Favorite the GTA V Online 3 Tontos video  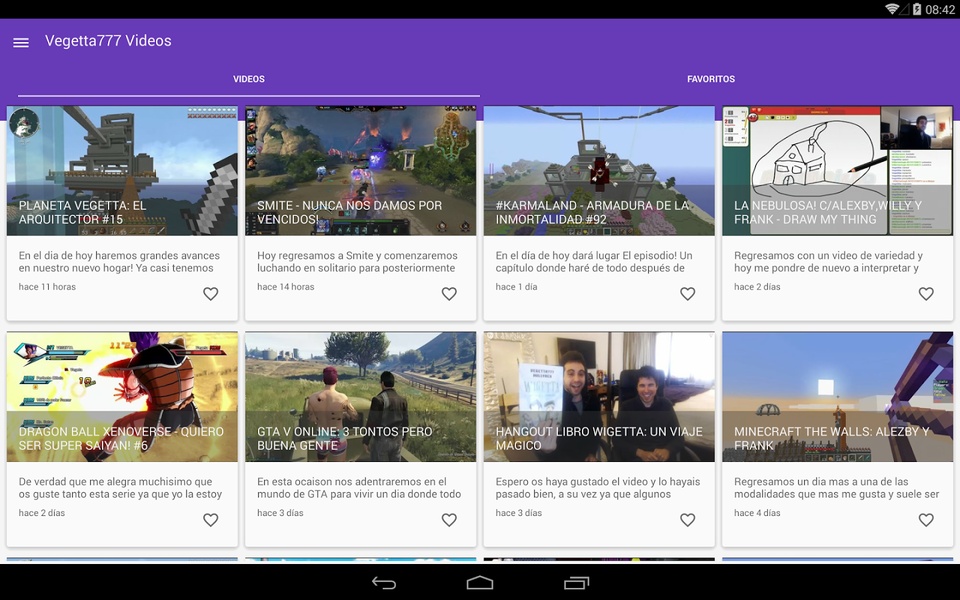click(x=449, y=520)
